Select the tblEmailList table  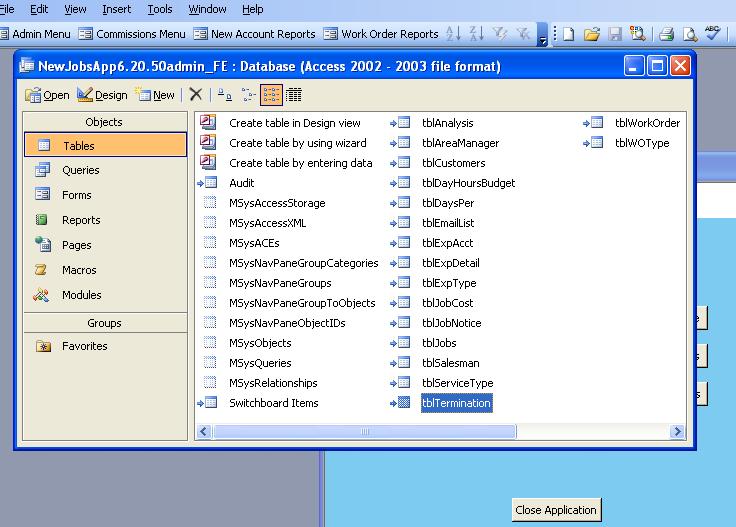pyautogui.click(x=448, y=223)
